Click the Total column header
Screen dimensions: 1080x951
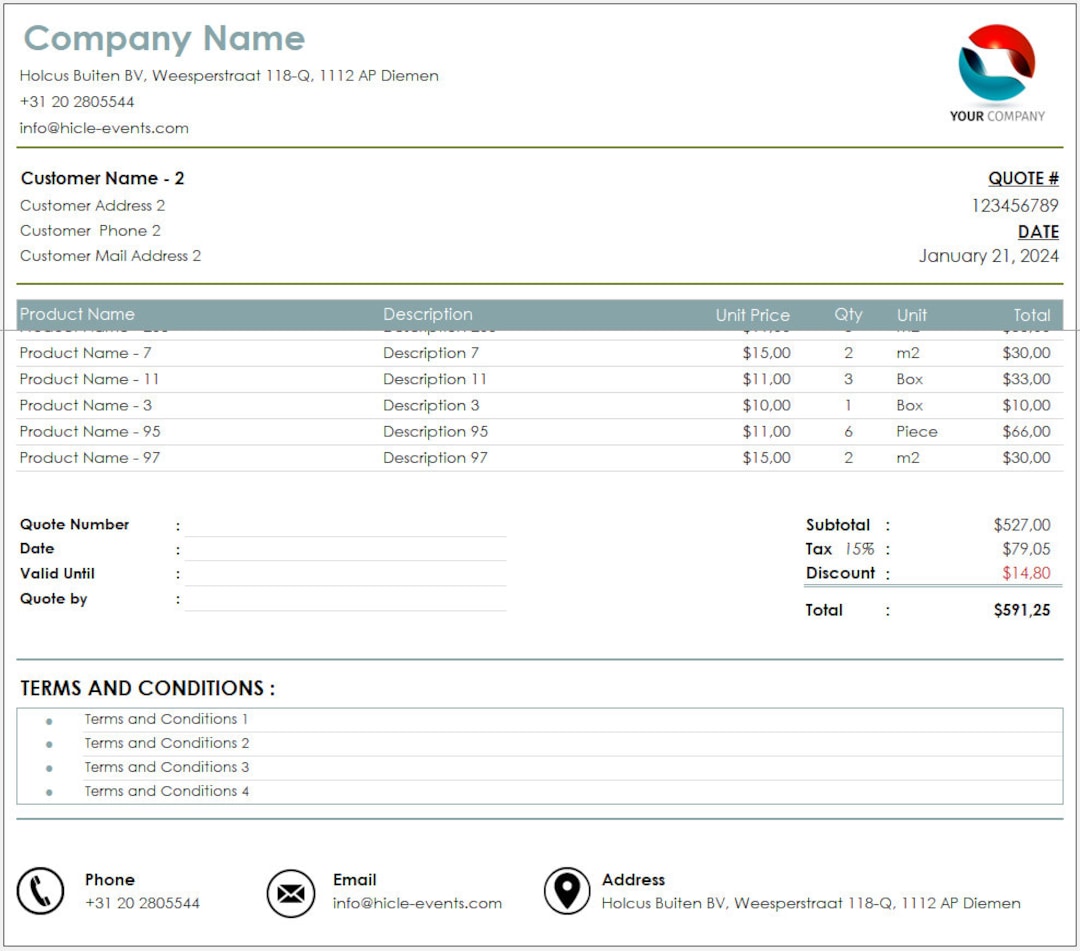click(x=1032, y=315)
